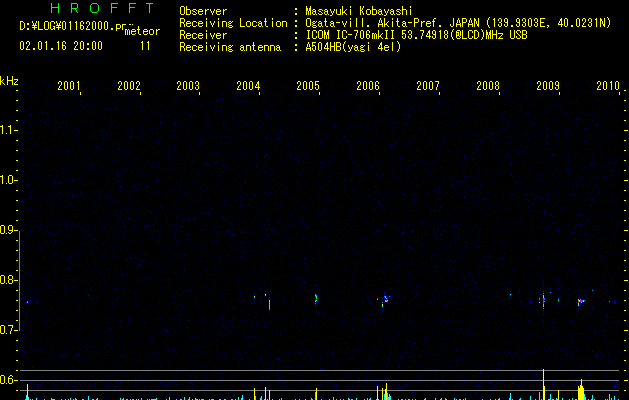This screenshot has height=400, width=629.
Task: Click the 2003 time axis label
Action: click(x=188, y=85)
